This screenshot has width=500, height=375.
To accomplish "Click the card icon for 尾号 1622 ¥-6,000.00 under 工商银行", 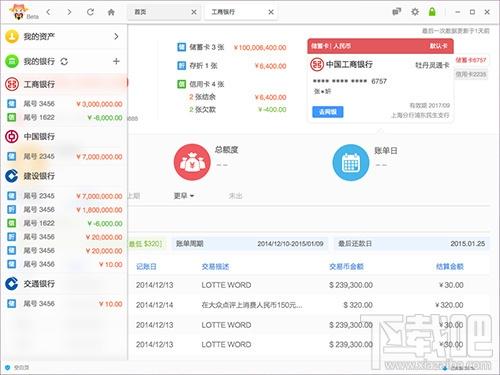I will pyautogui.click(x=12, y=117).
